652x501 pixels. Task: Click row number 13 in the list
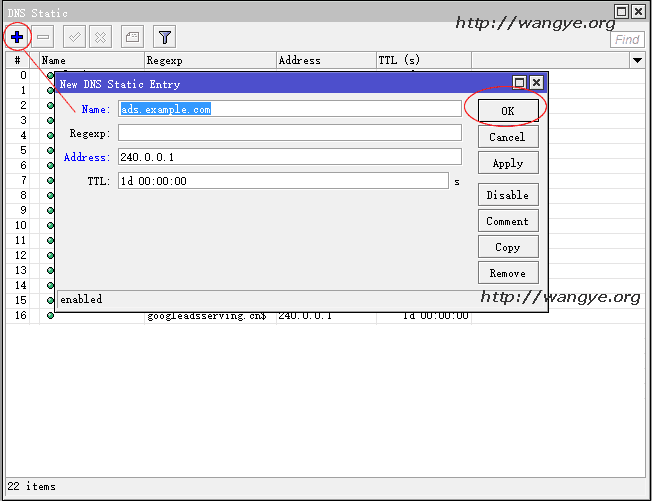point(21,270)
